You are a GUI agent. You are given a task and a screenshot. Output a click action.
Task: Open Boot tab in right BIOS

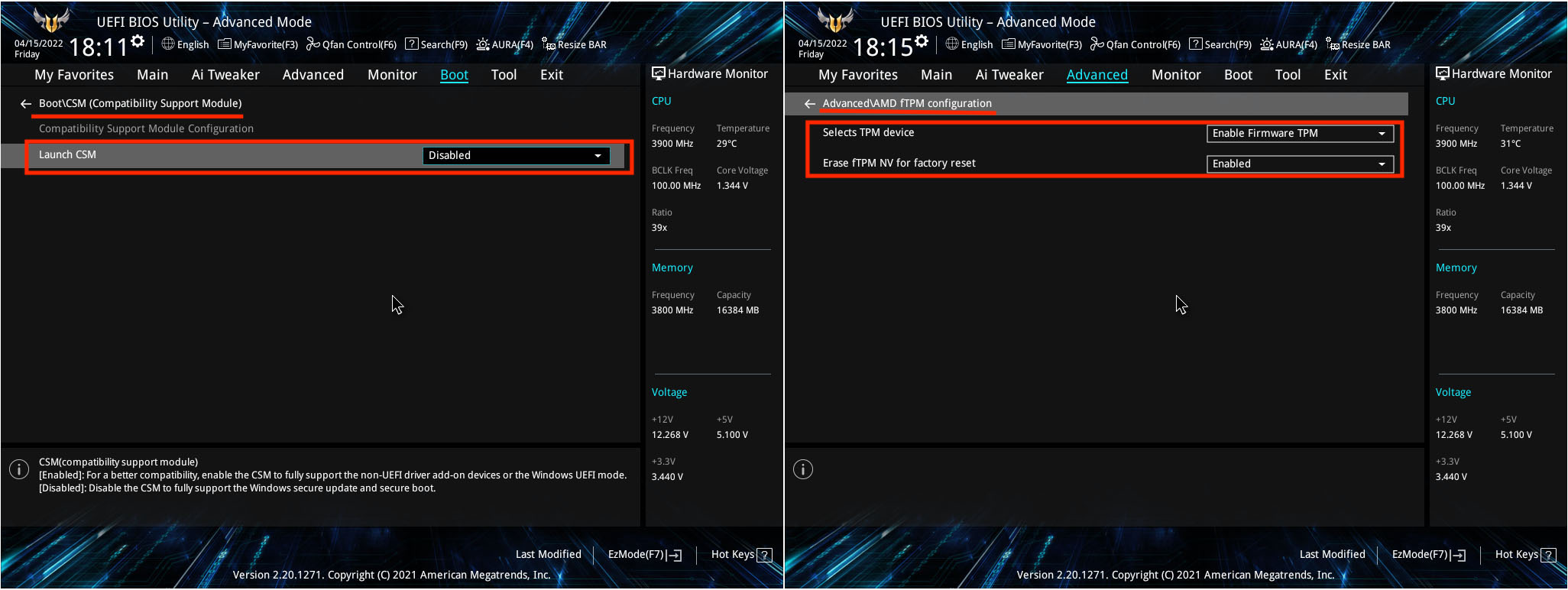pos(1239,75)
